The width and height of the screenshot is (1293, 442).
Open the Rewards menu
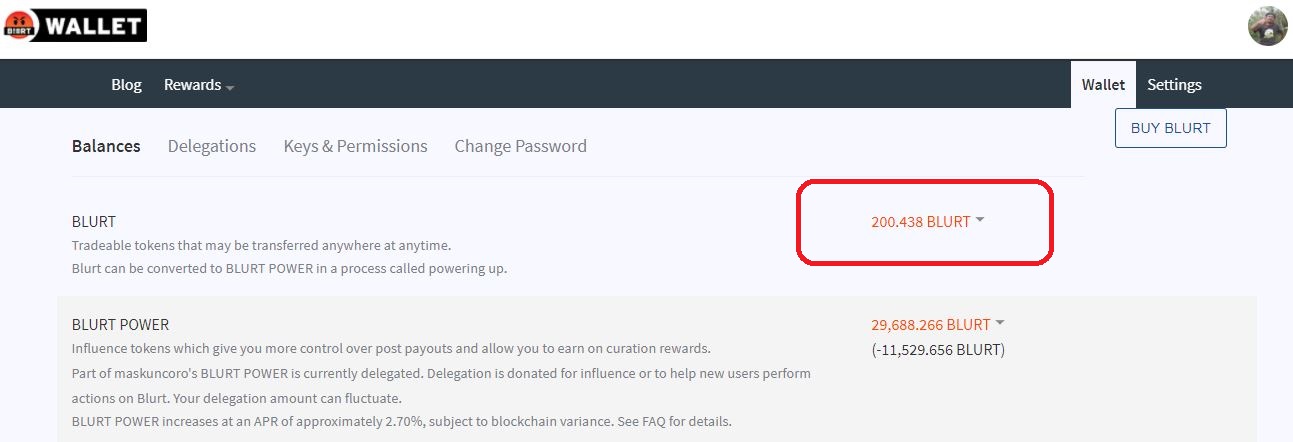pyautogui.click(x=192, y=85)
